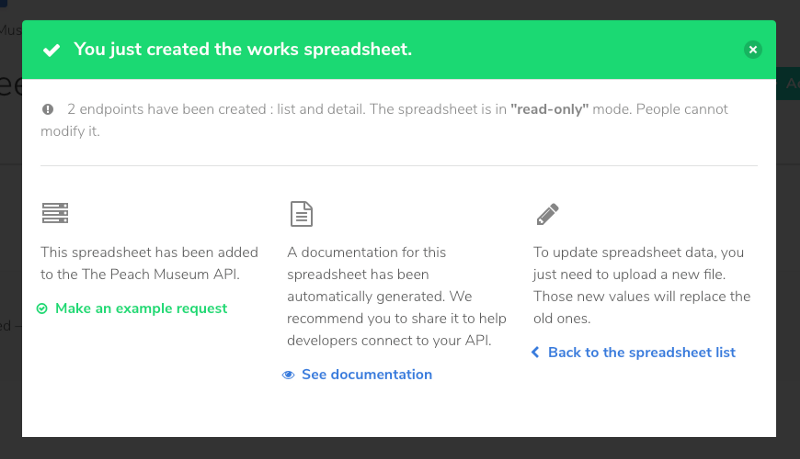This screenshot has width=800, height=459.
Task: Click the white checkmark icon in header
Action: [x=52, y=50]
